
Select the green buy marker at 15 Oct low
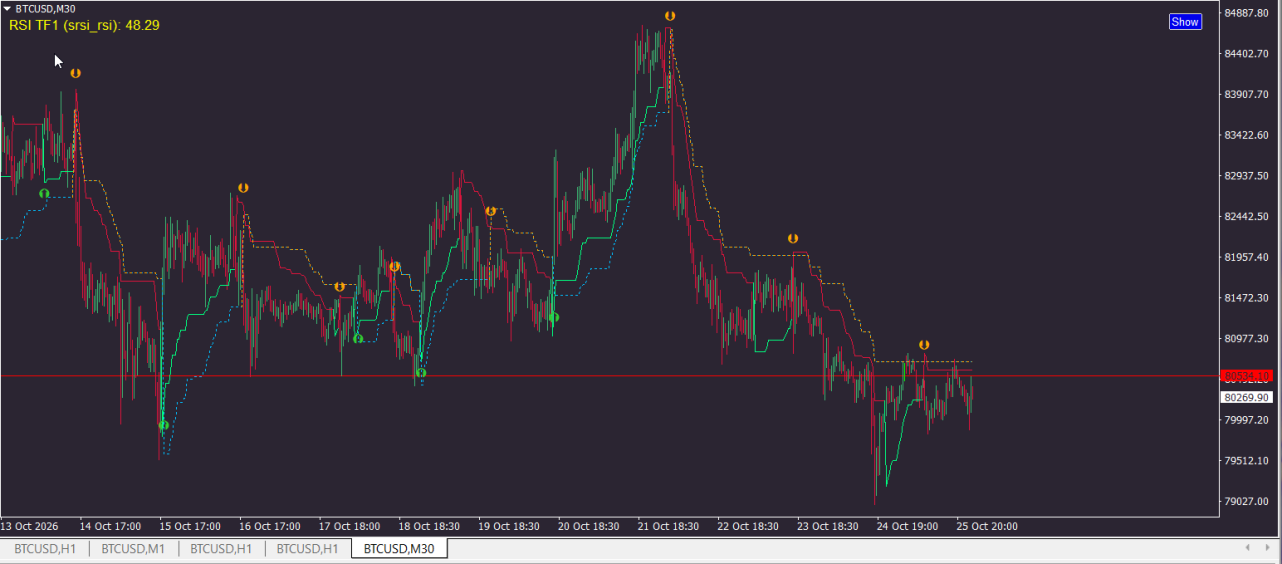click(164, 425)
